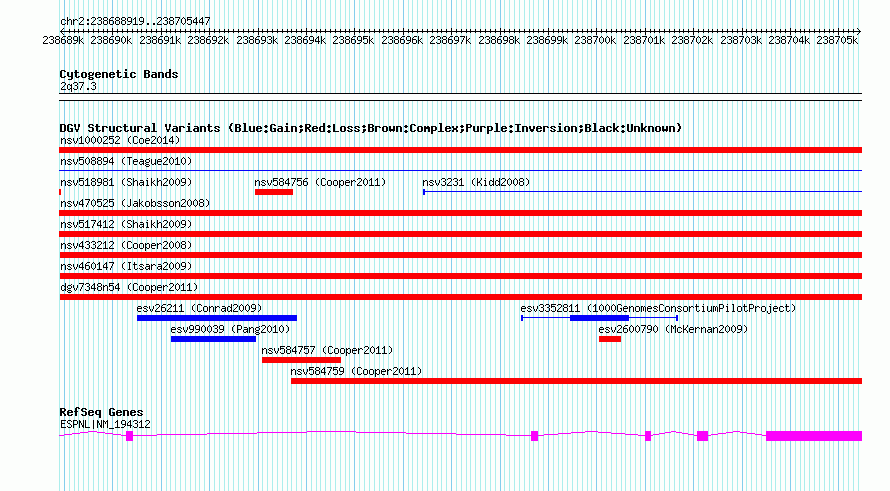Viewport: 890px width, 491px height.
Task: Select the red bar under dgv7348n54
Action: point(460,297)
